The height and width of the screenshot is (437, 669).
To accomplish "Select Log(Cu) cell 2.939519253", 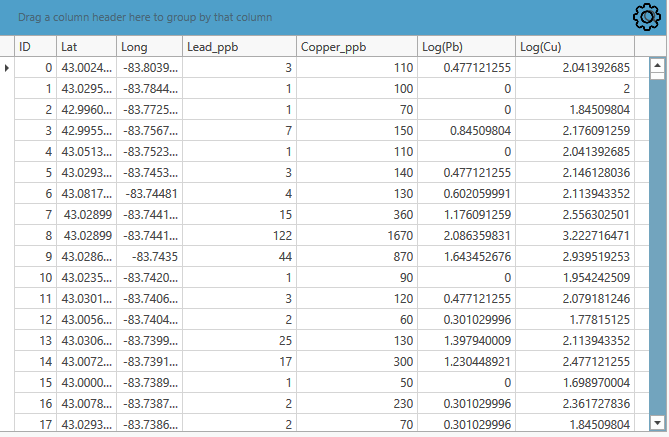I will point(575,257).
